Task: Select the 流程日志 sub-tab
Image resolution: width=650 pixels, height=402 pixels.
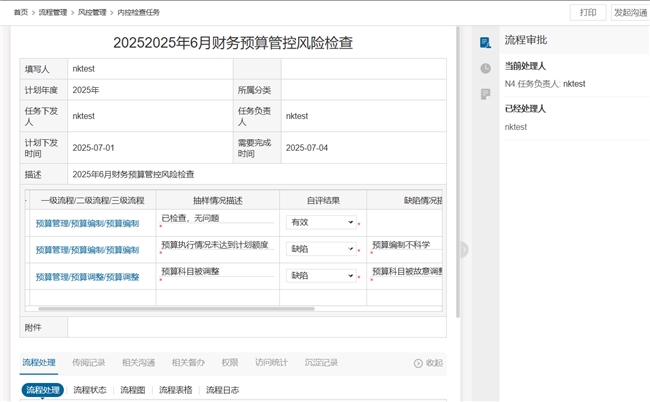Action: coord(222,390)
